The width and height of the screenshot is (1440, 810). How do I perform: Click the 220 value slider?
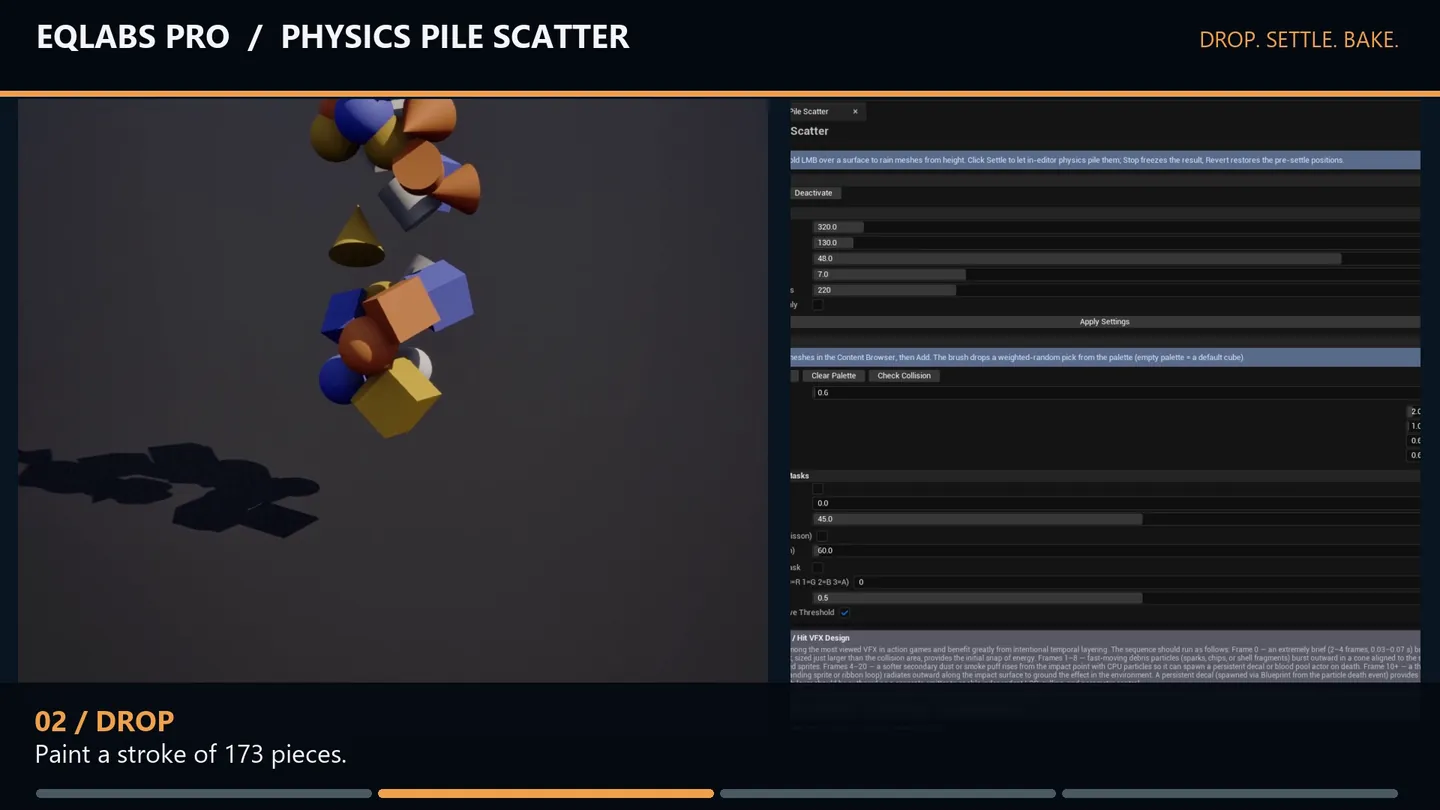click(1117, 290)
